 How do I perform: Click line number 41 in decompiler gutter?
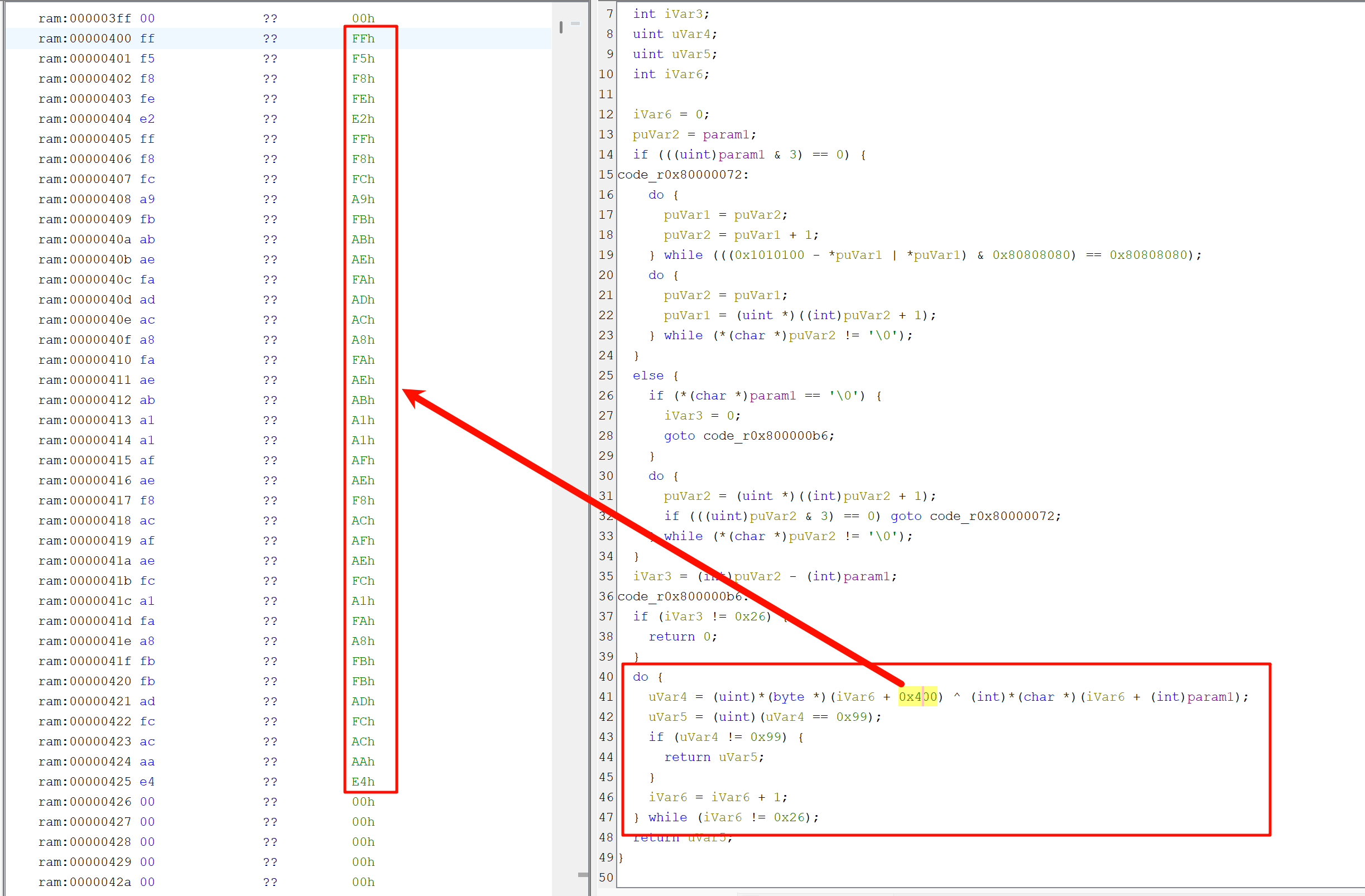tap(605, 696)
